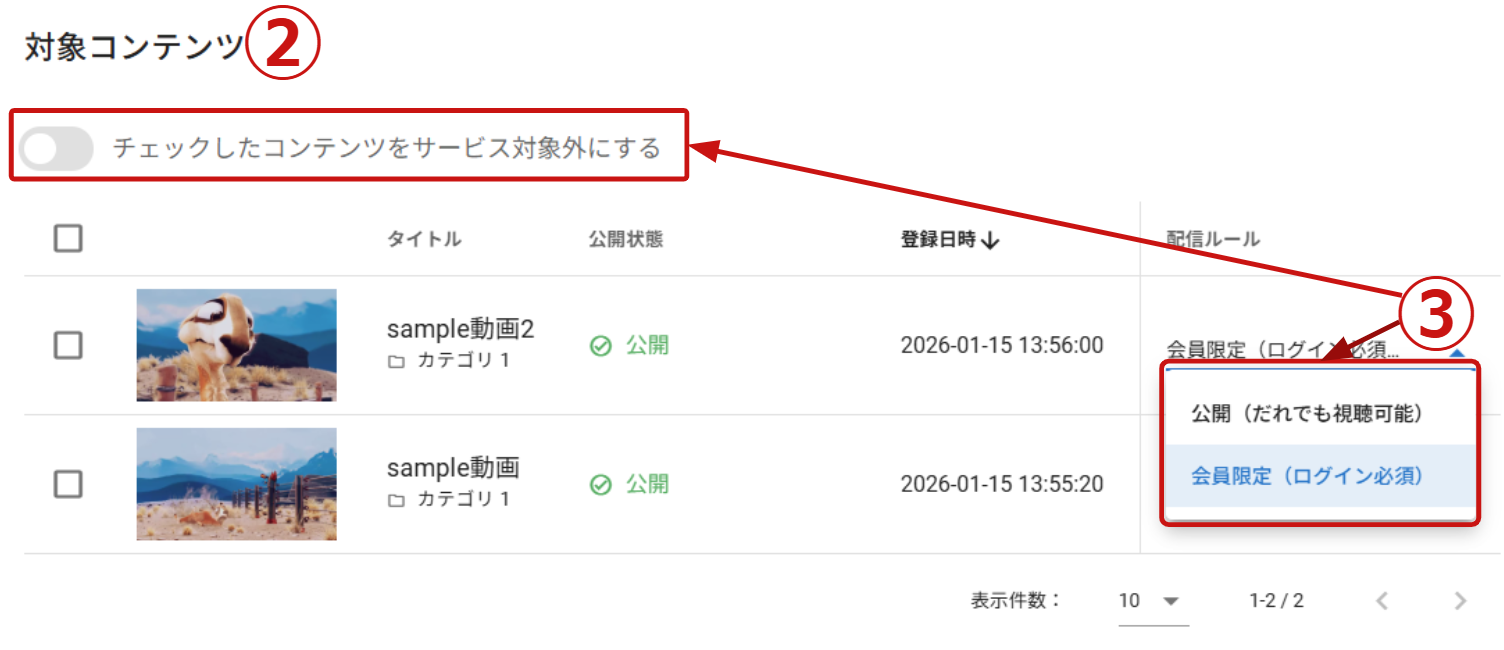Open the sample動画2 thumbnail
1504x650 pixels.
click(x=236, y=345)
